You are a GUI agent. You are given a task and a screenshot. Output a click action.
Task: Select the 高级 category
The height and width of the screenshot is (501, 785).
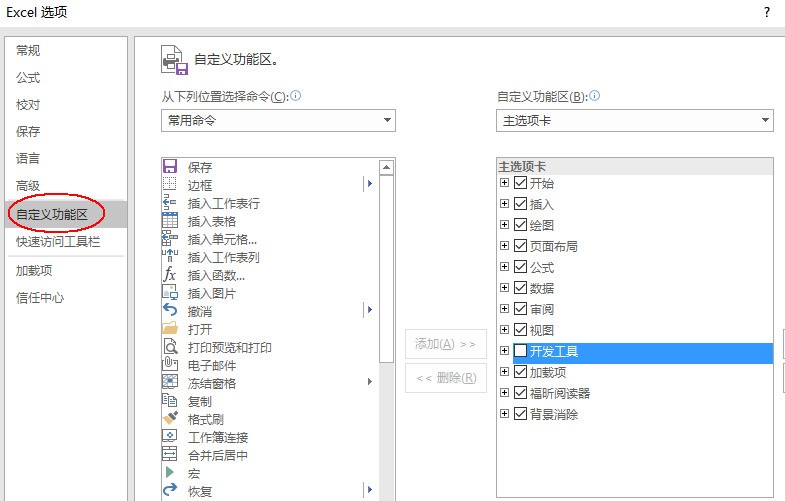click(28, 186)
